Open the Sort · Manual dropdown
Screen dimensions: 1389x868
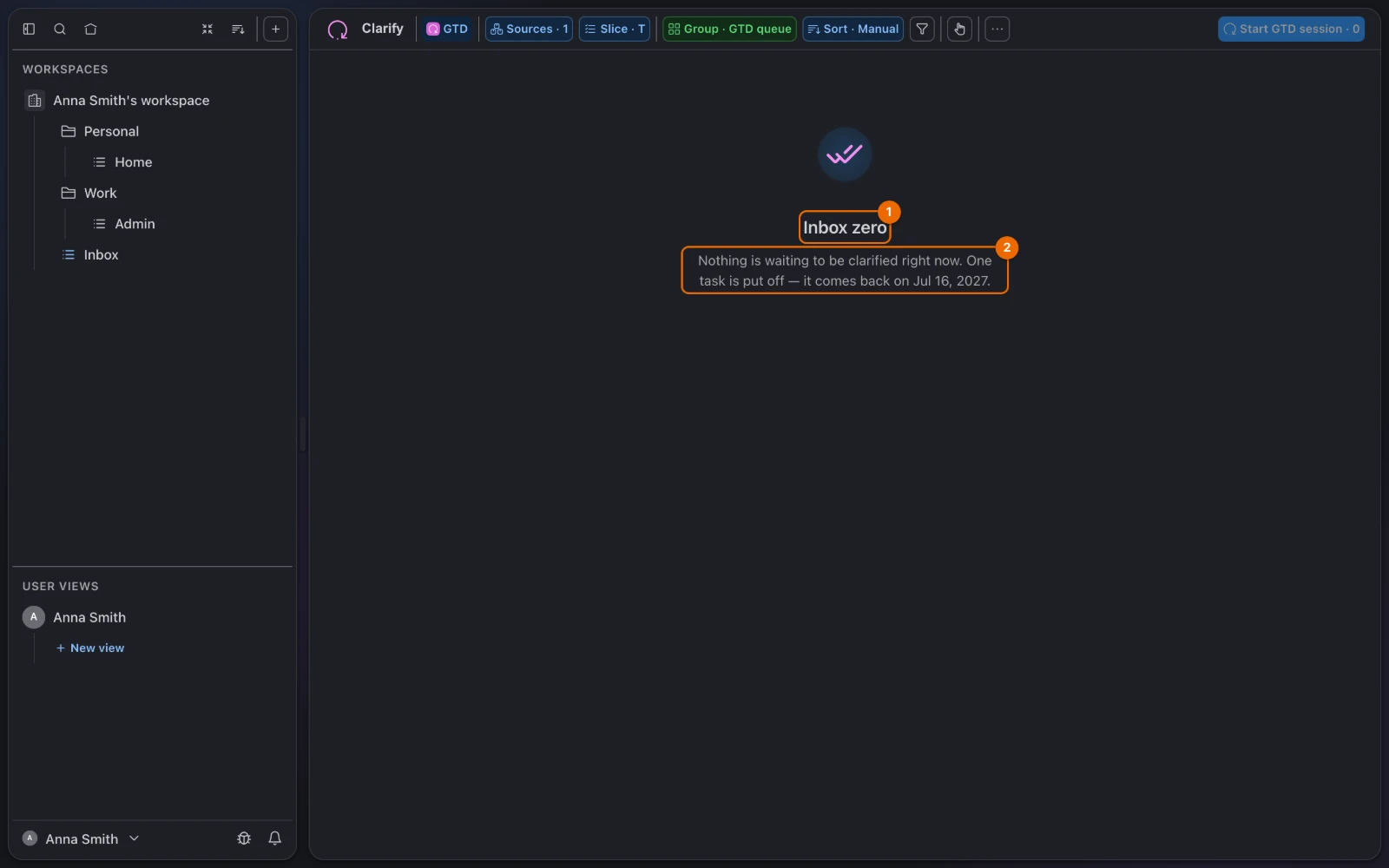pyautogui.click(x=852, y=29)
